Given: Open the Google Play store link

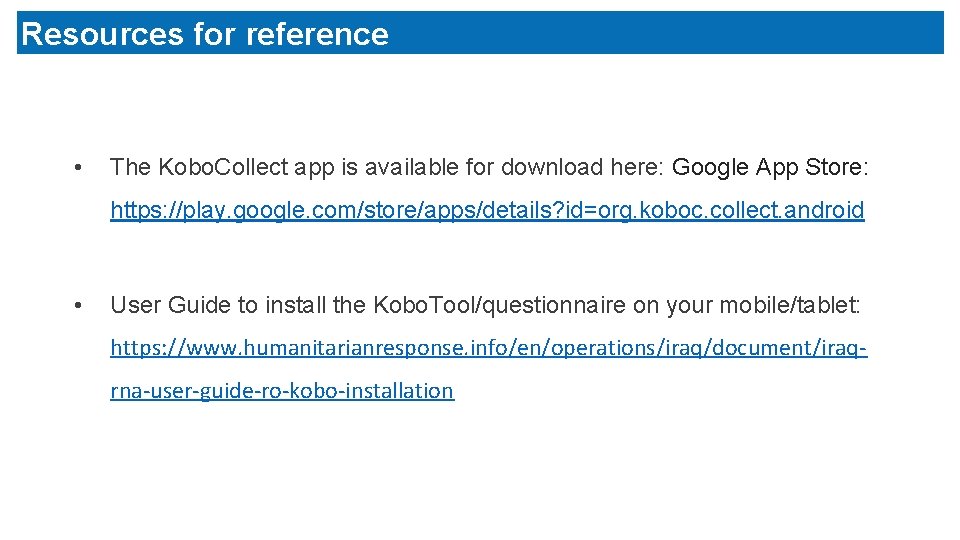Looking at the screenshot, I should coord(486,210).
